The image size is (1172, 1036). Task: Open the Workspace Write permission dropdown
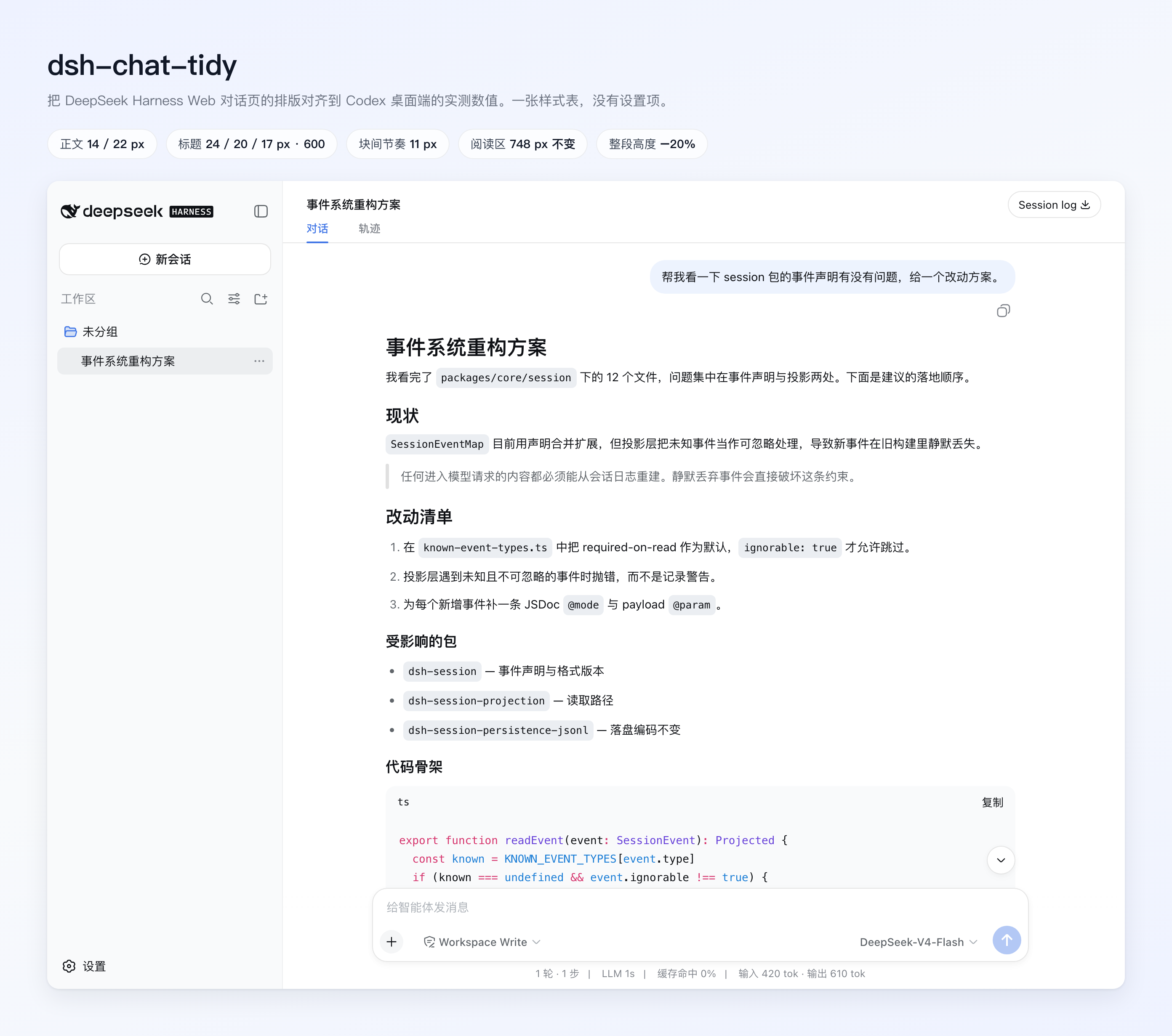coord(482,942)
